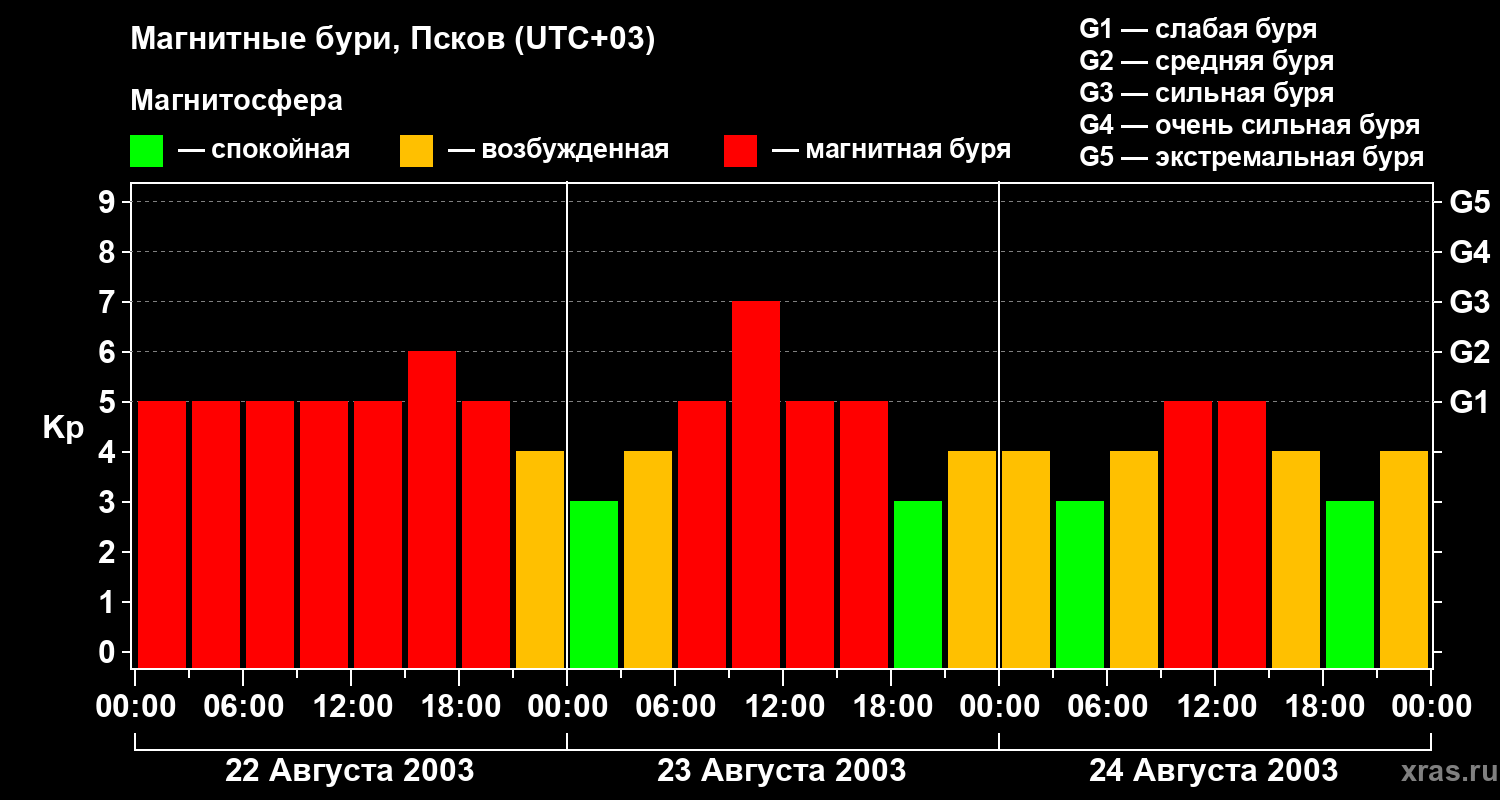Click the yellow "возбужденная" legend swatch
This screenshot has width=1500, height=800.
(x=416, y=151)
